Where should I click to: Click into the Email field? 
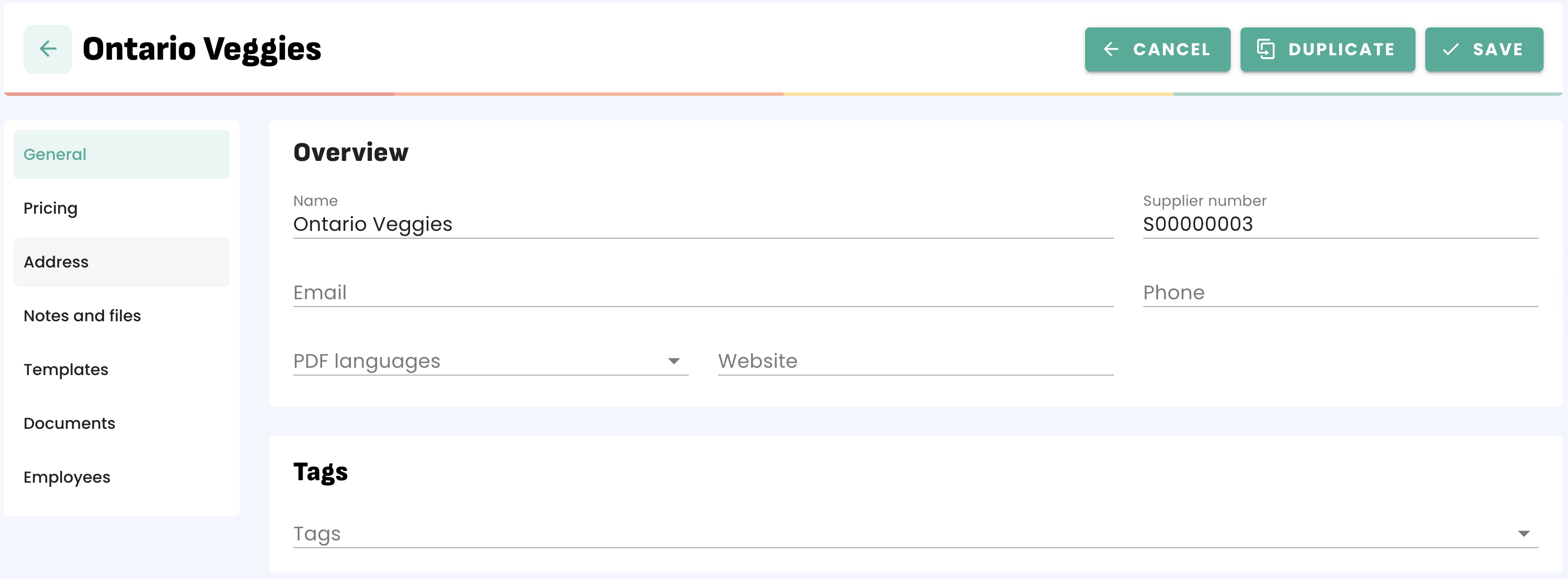(x=702, y=293)
